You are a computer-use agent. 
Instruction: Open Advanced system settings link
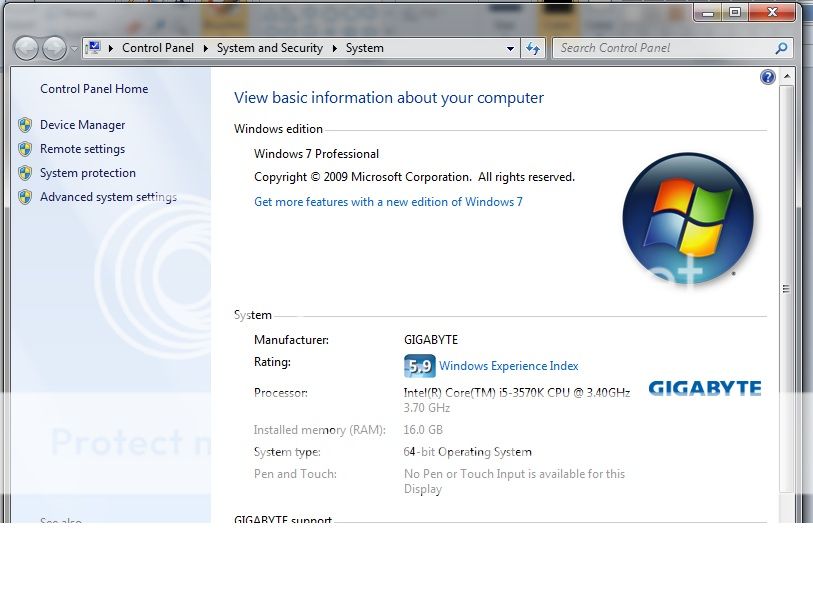[x=108, y=197]
